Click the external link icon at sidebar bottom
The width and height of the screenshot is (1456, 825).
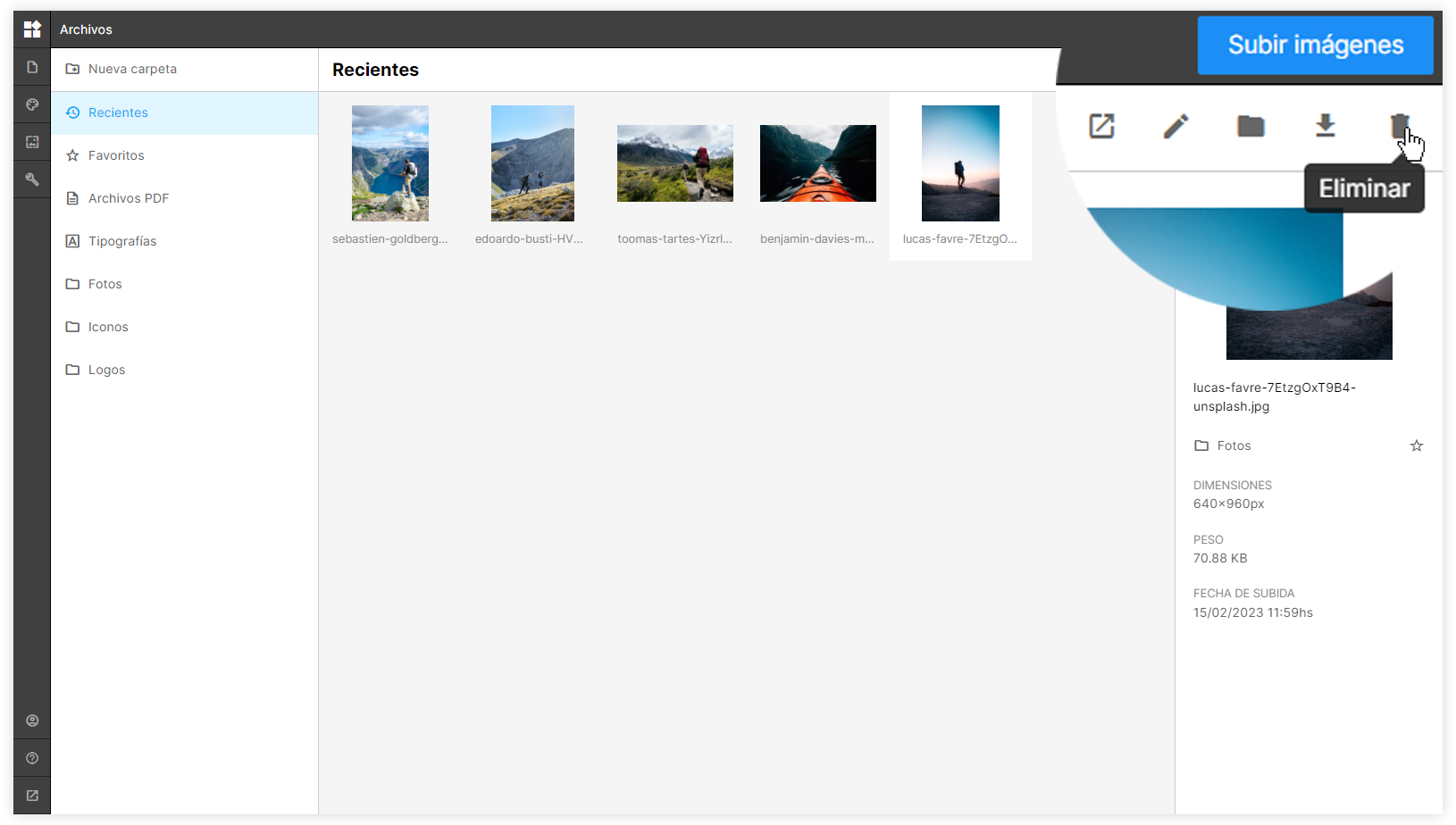pyautogui.click(x=32, y=796)
